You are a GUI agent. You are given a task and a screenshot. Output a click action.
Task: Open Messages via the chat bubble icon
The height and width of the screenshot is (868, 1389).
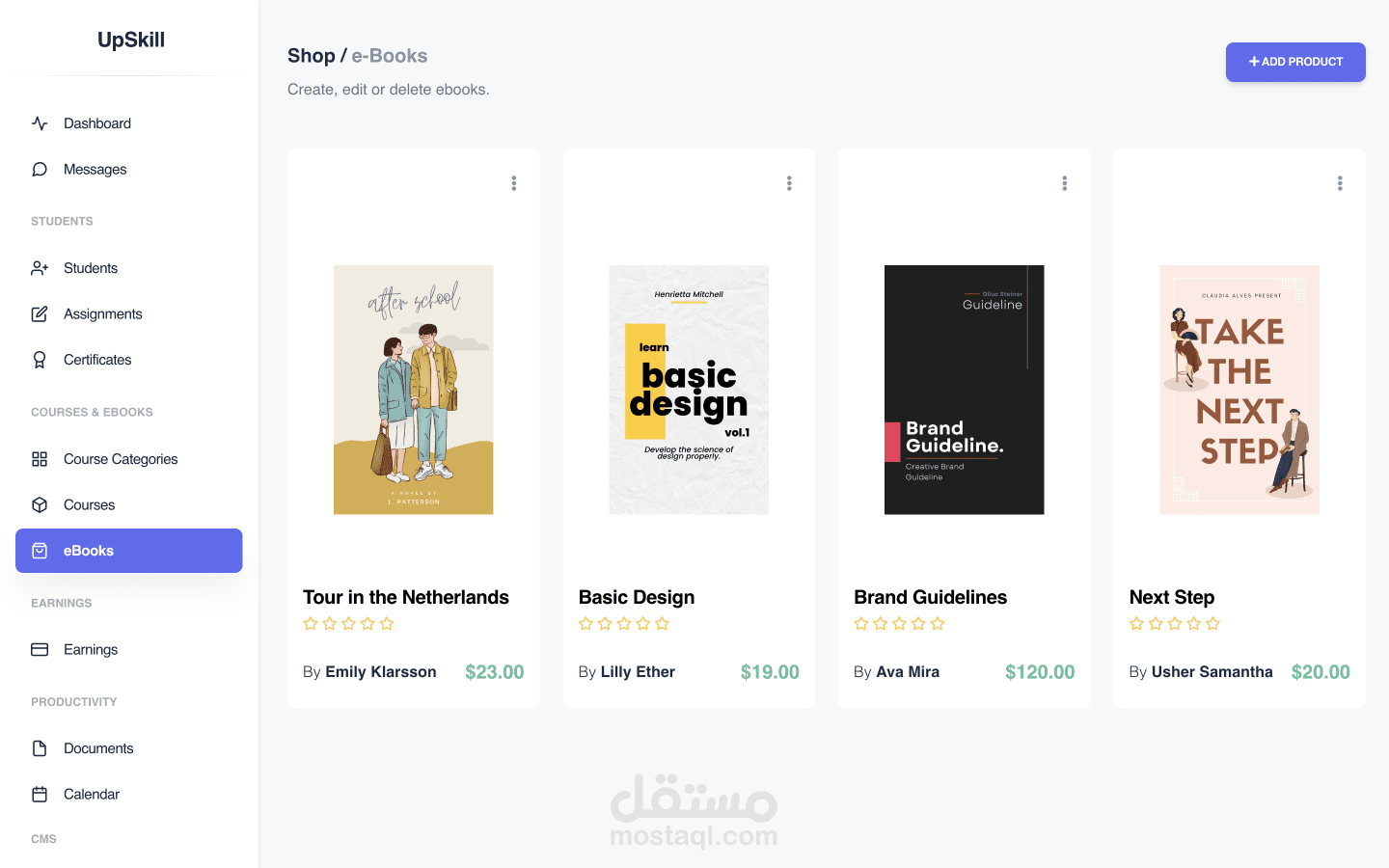40,170
